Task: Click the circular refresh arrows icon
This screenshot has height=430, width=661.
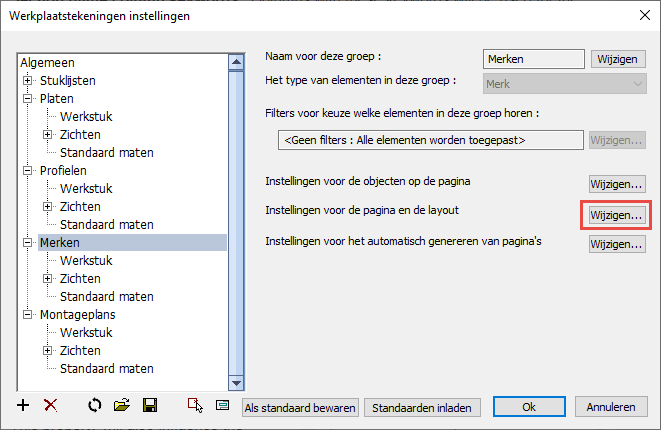Action: pyautogui.click(x=95, y=406)
